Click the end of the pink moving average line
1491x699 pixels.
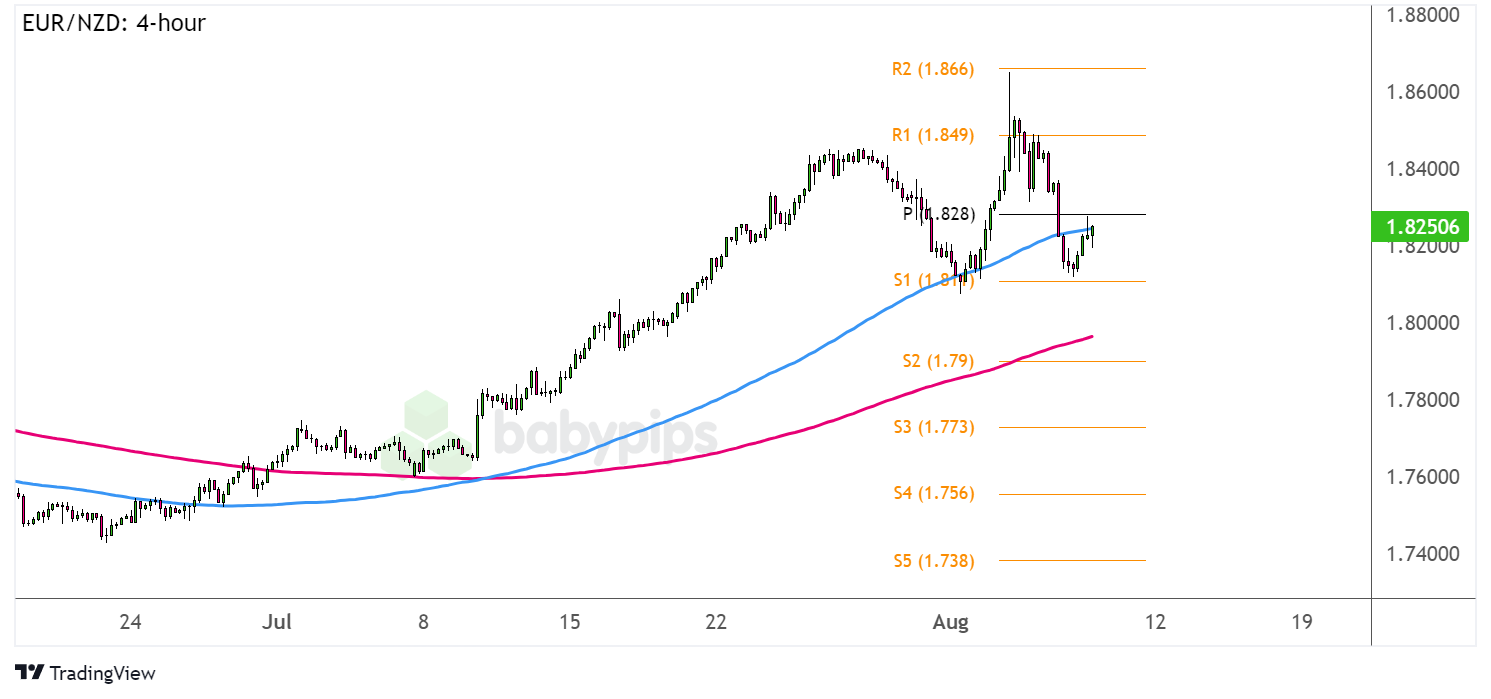(1091, 336)
